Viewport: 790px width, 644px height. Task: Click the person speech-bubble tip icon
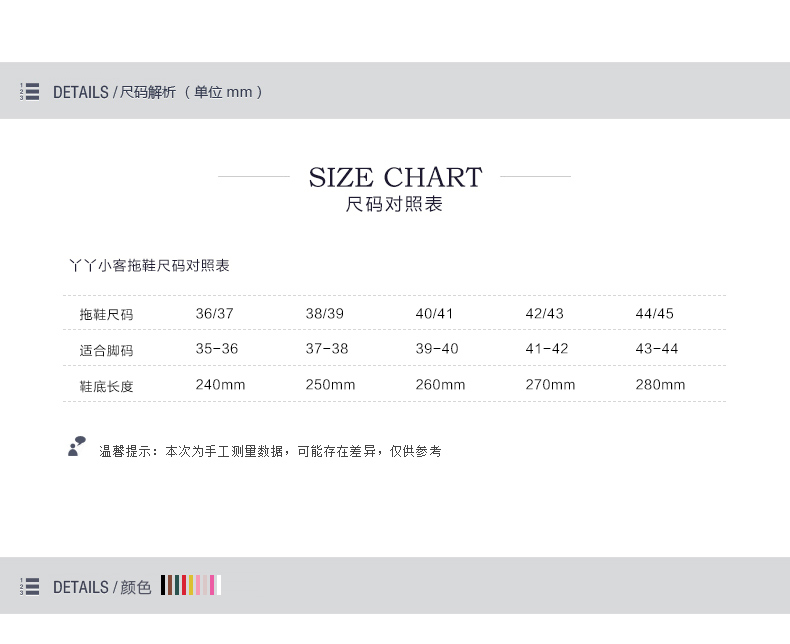[76, 447]
